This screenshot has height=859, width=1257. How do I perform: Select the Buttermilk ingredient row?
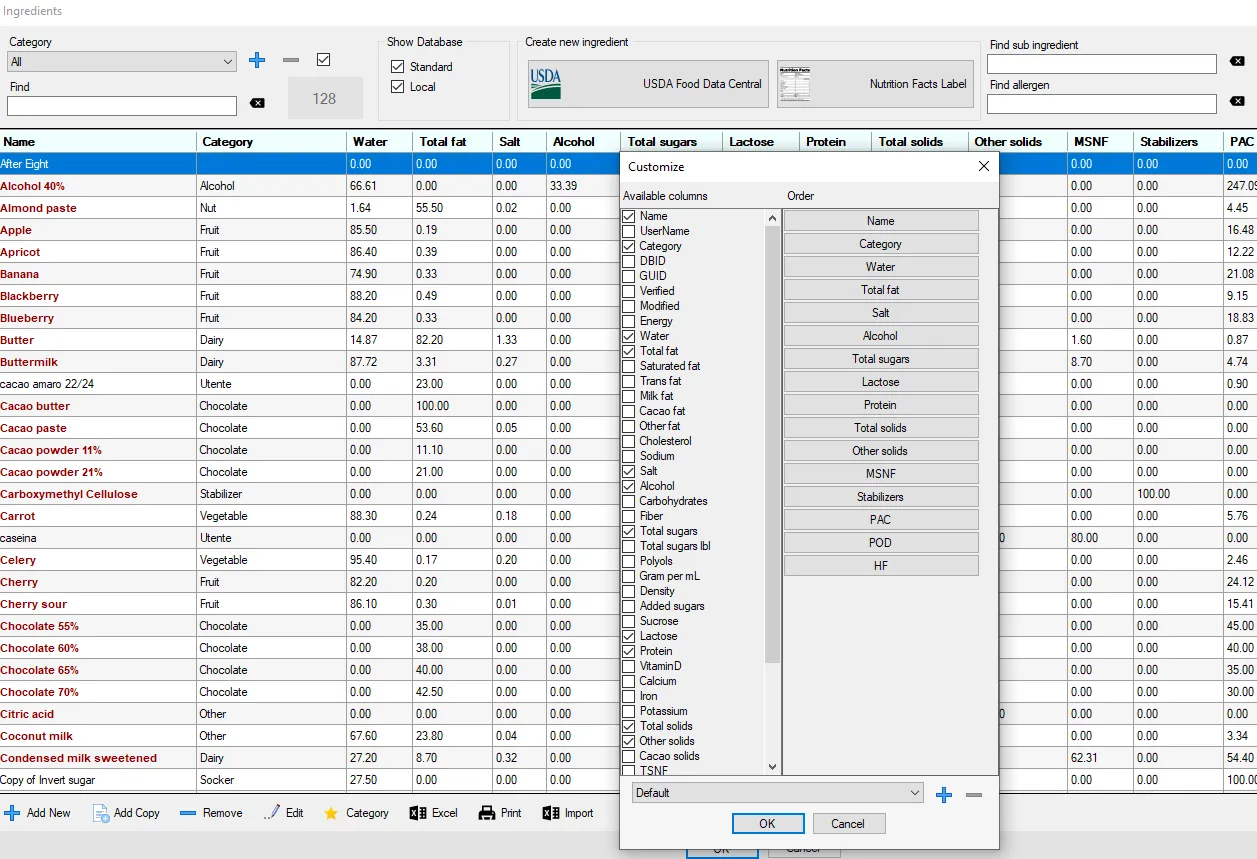(x=310, y=362)
